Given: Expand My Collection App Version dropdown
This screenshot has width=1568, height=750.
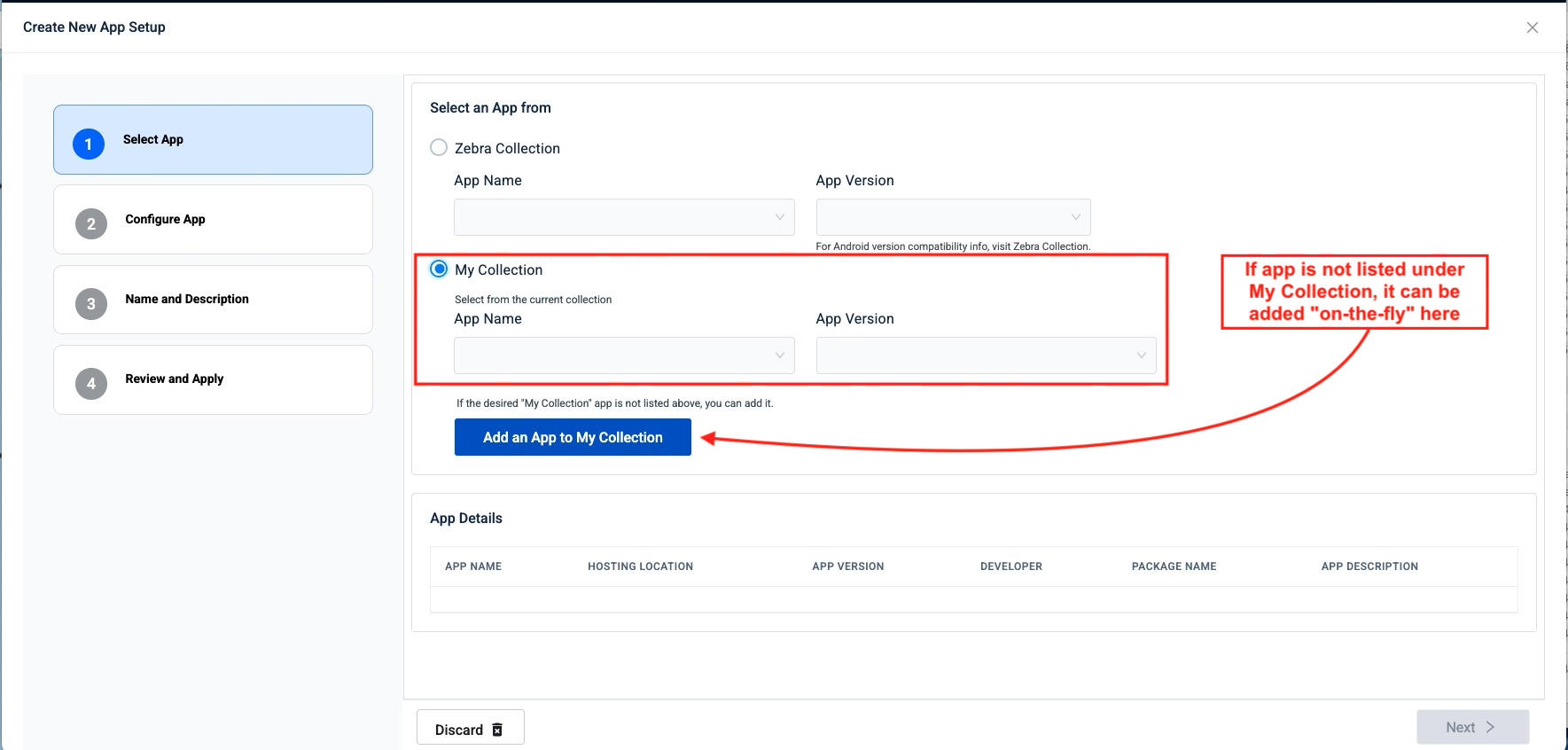Looking at the screenshot, I should click(986, 355).
